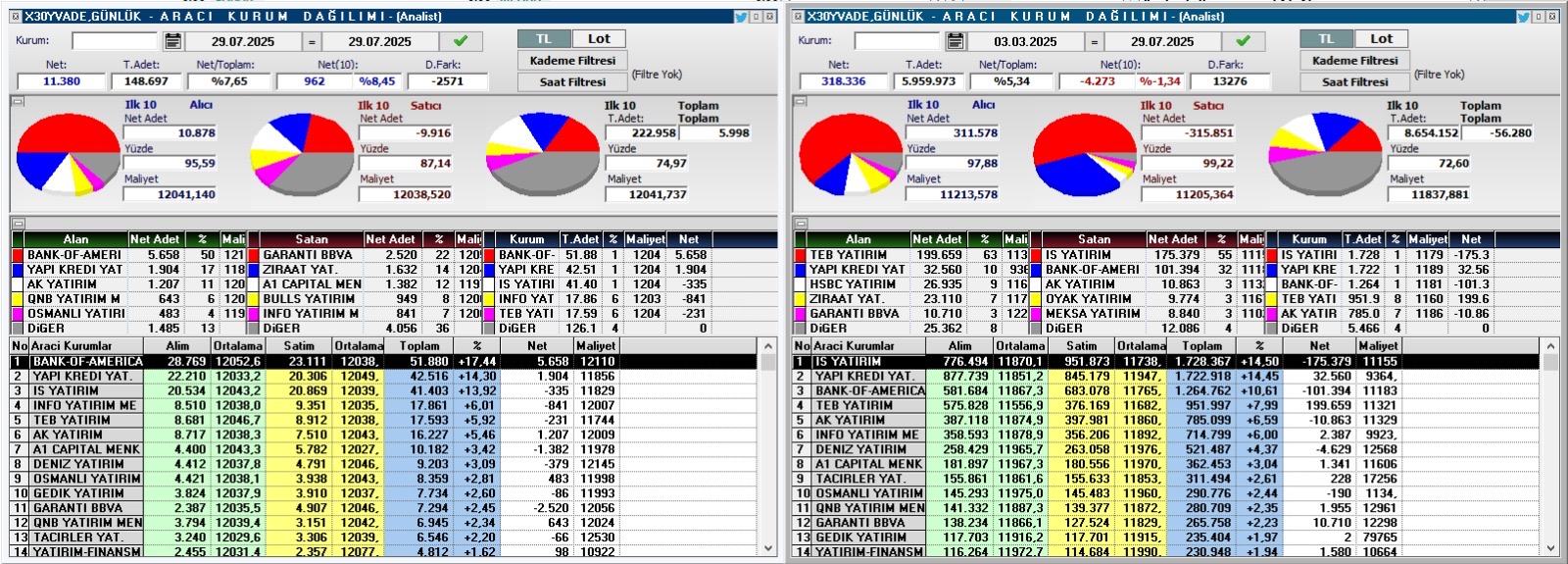
Task: Select TL mode in left window
Action: tap(544, 39)
